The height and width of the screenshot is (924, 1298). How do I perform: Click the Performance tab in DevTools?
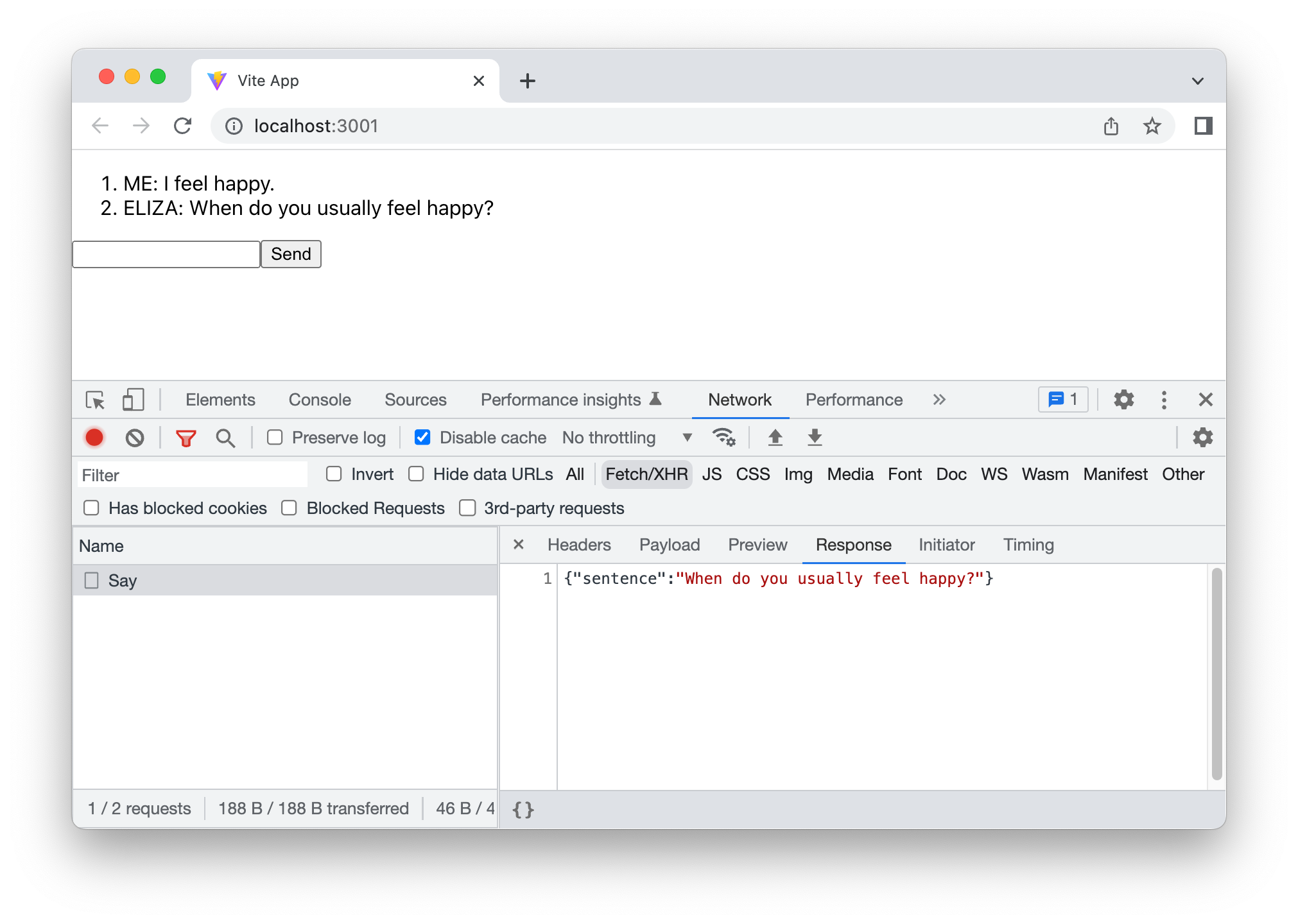click(855, 398)
